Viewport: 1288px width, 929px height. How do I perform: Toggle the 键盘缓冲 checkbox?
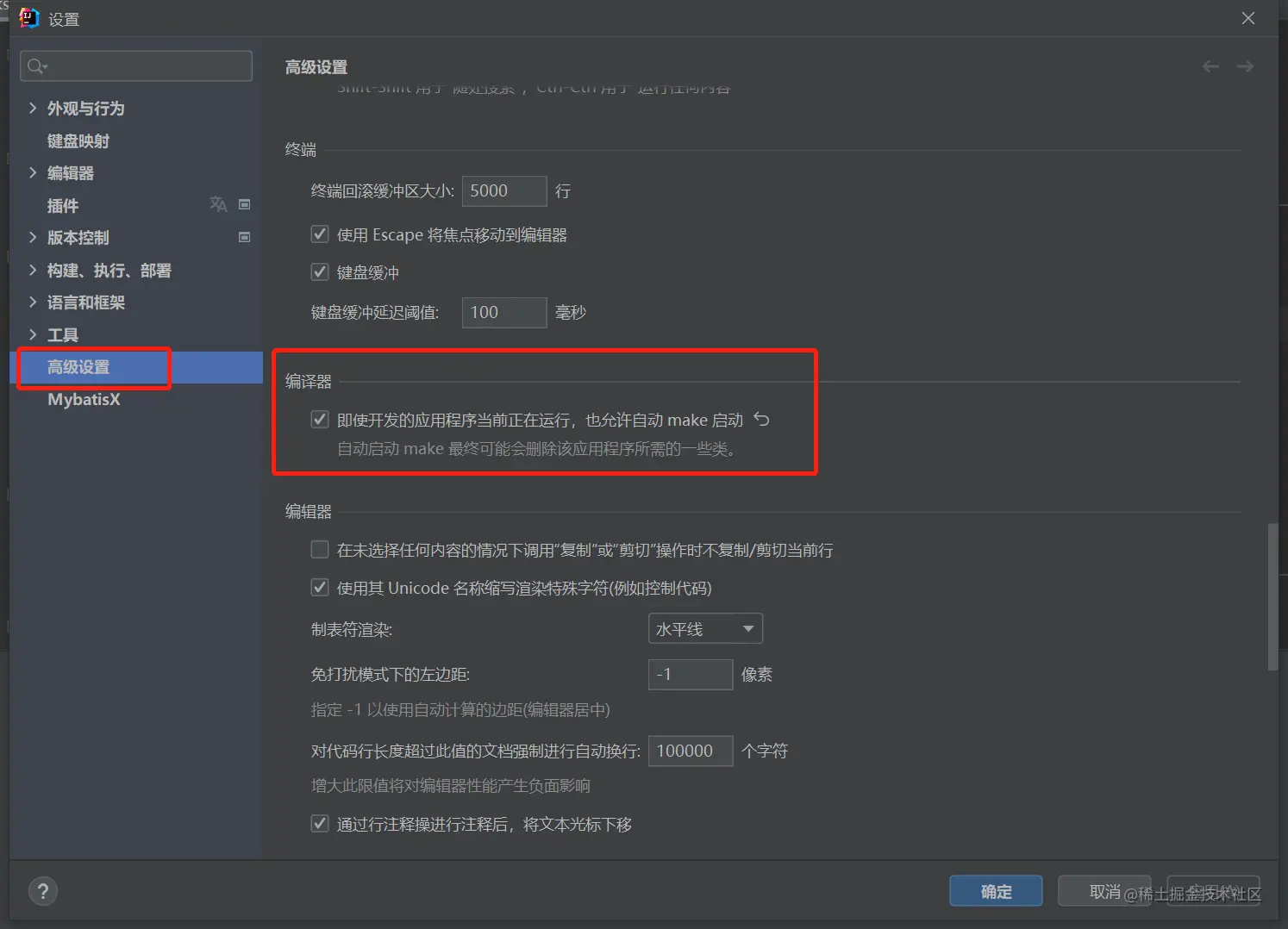320,271
